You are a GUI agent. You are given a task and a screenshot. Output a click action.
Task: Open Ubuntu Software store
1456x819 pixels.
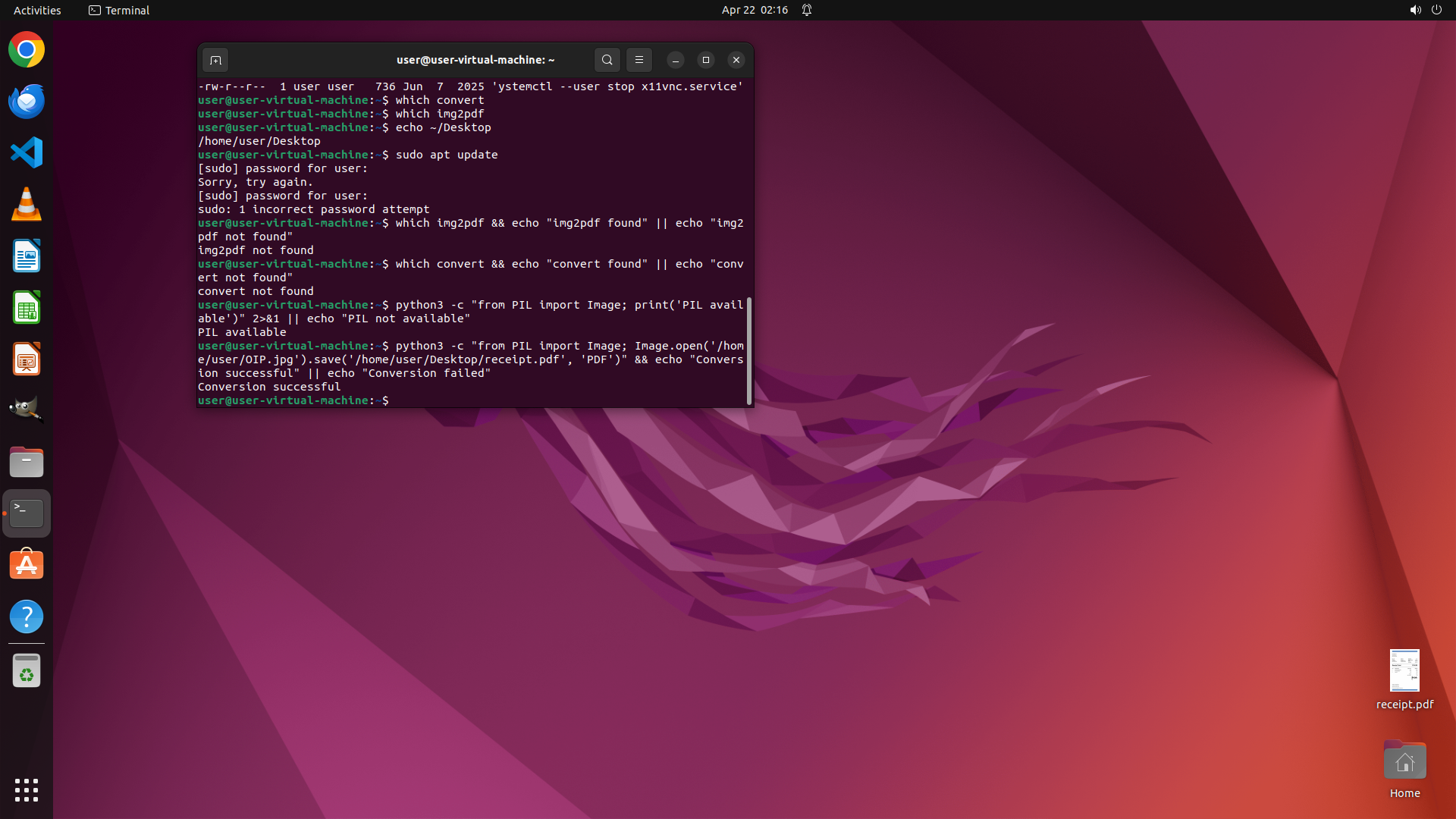click(x=27, y=565)
